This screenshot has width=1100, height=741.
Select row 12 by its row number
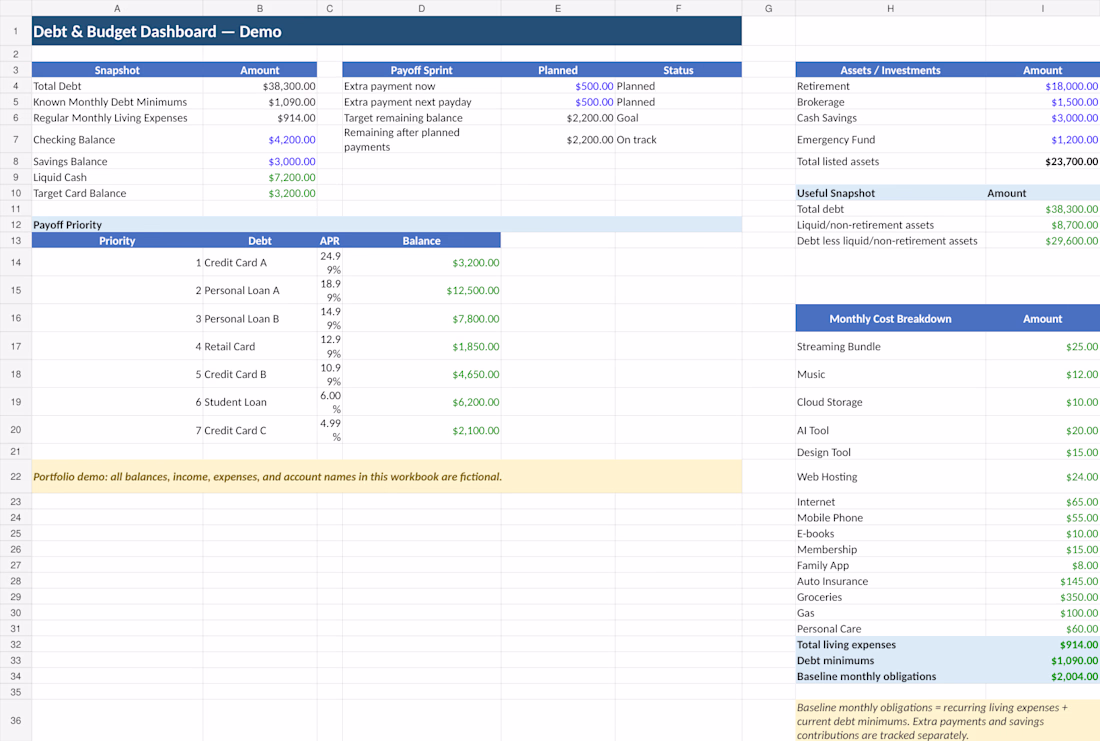coord(15,225)
